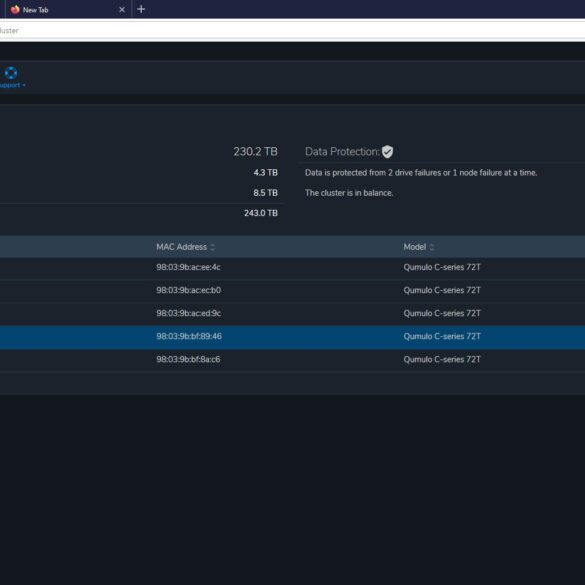
Task: Click the Model column header
Action: (414, 247)
